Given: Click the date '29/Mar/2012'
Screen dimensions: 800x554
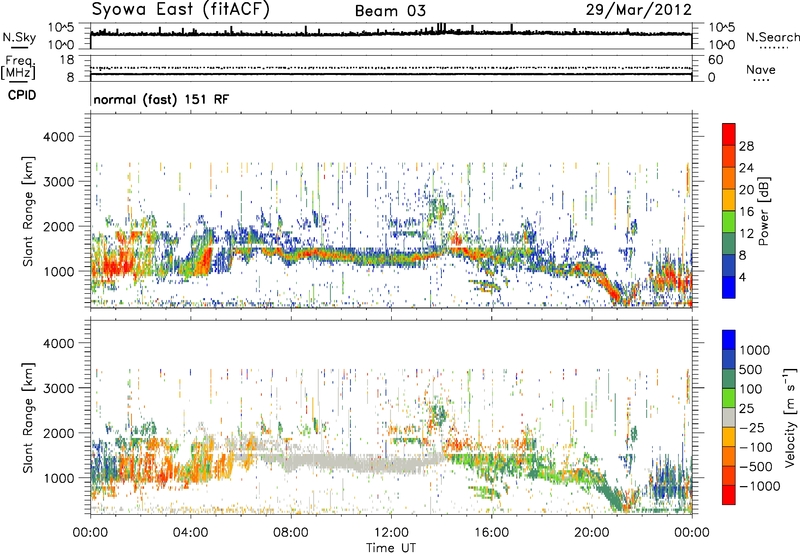Looking at the screenshot, I should [x=638, y=10].
